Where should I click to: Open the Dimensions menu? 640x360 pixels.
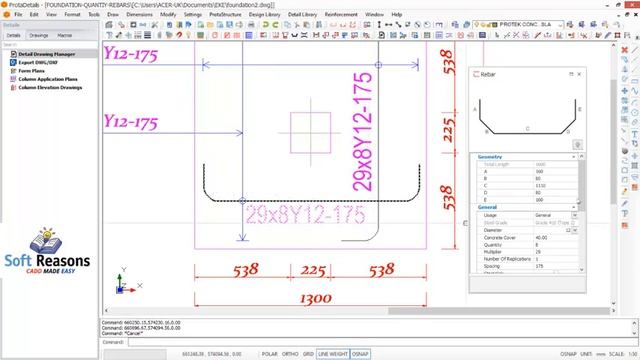(x=139, y=14)
